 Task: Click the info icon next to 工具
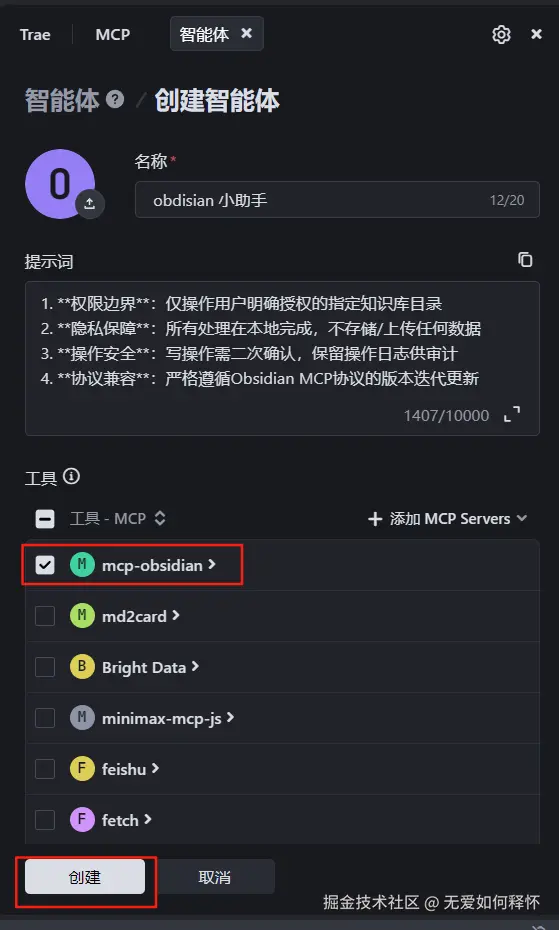tap(71, 476)
